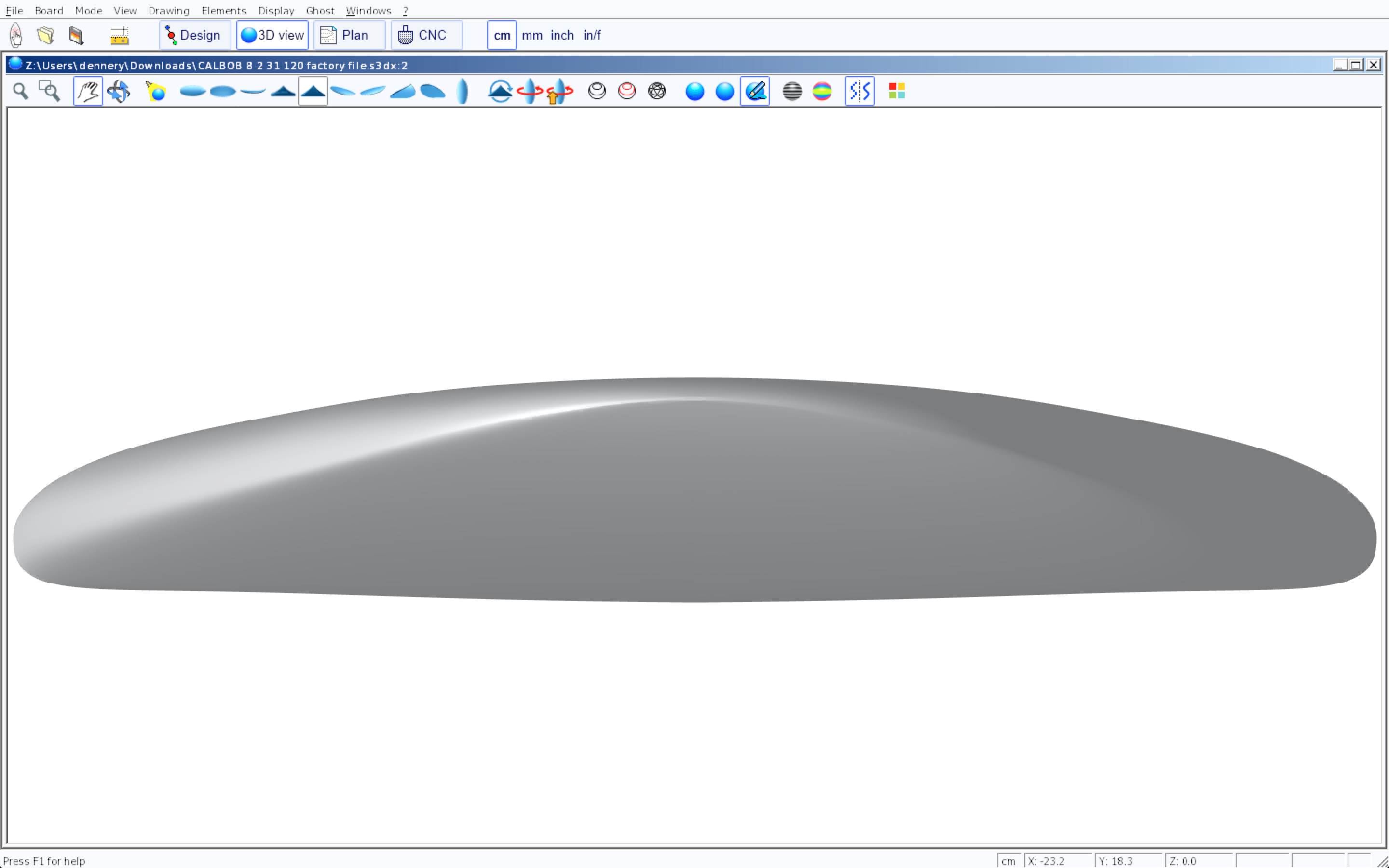Expand the Elements menu
Image resolution: width=1389 pixels, height=868 pixels.
pyautogui.click(x=223, y=10)
